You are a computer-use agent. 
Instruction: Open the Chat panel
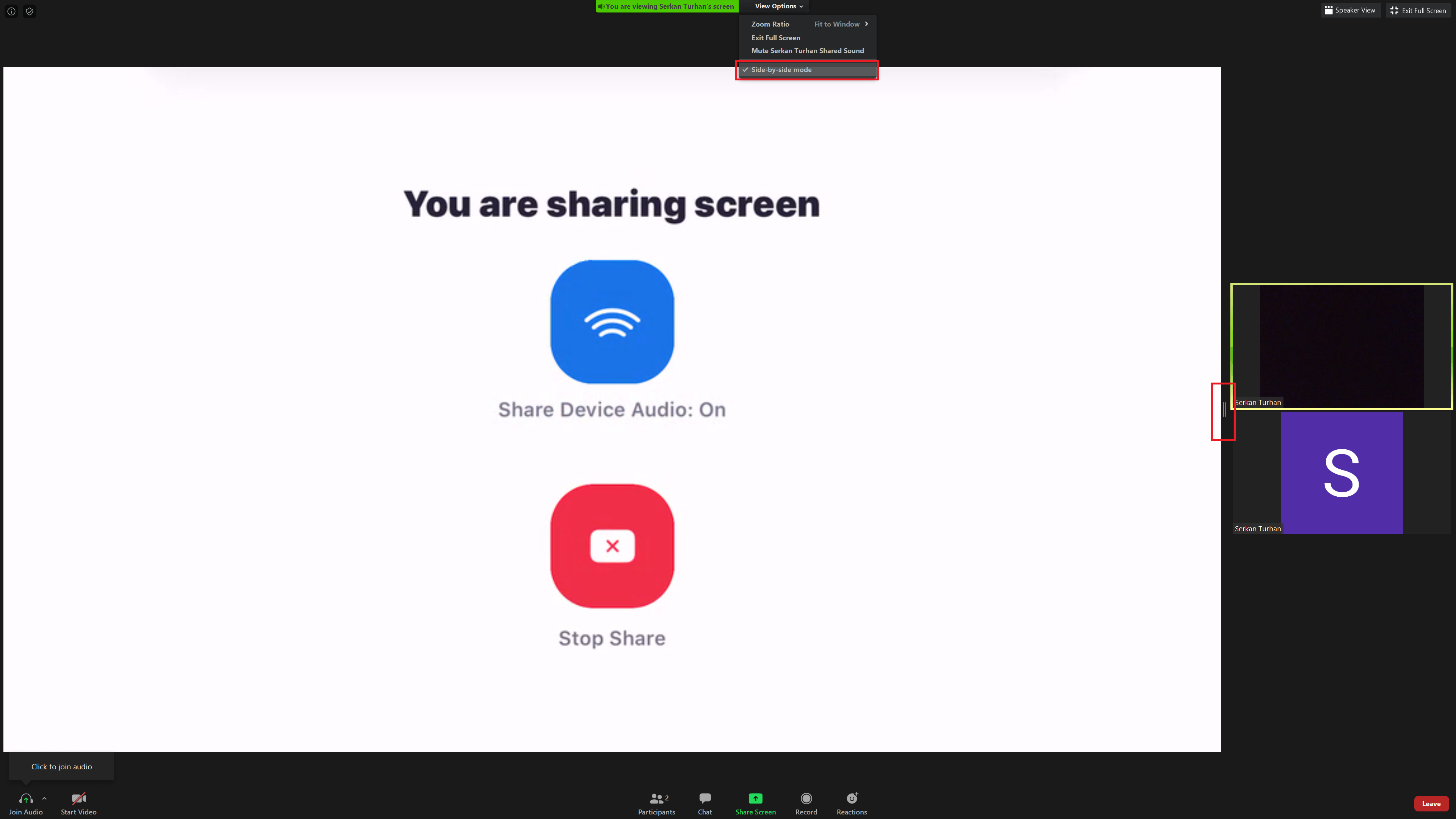[x=705, y=804]
